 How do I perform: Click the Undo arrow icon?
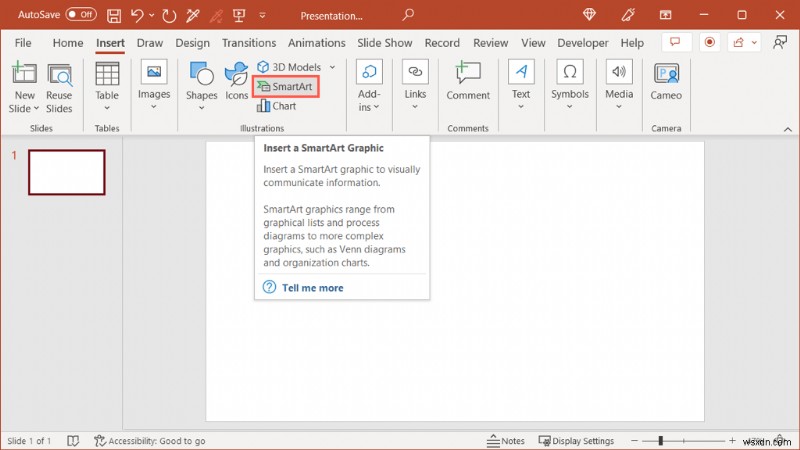137,15
